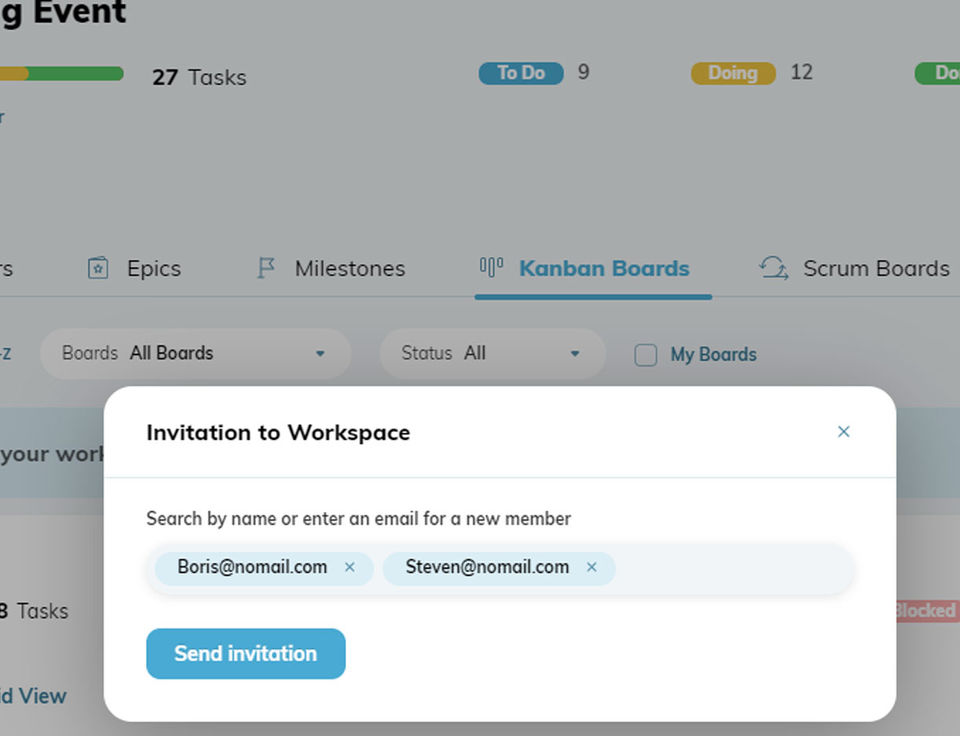The width and height of the screenshot is (960, 736).
Task: Click the Milestones flag icon
Action: pyautogui.click(x=266, y=268)
